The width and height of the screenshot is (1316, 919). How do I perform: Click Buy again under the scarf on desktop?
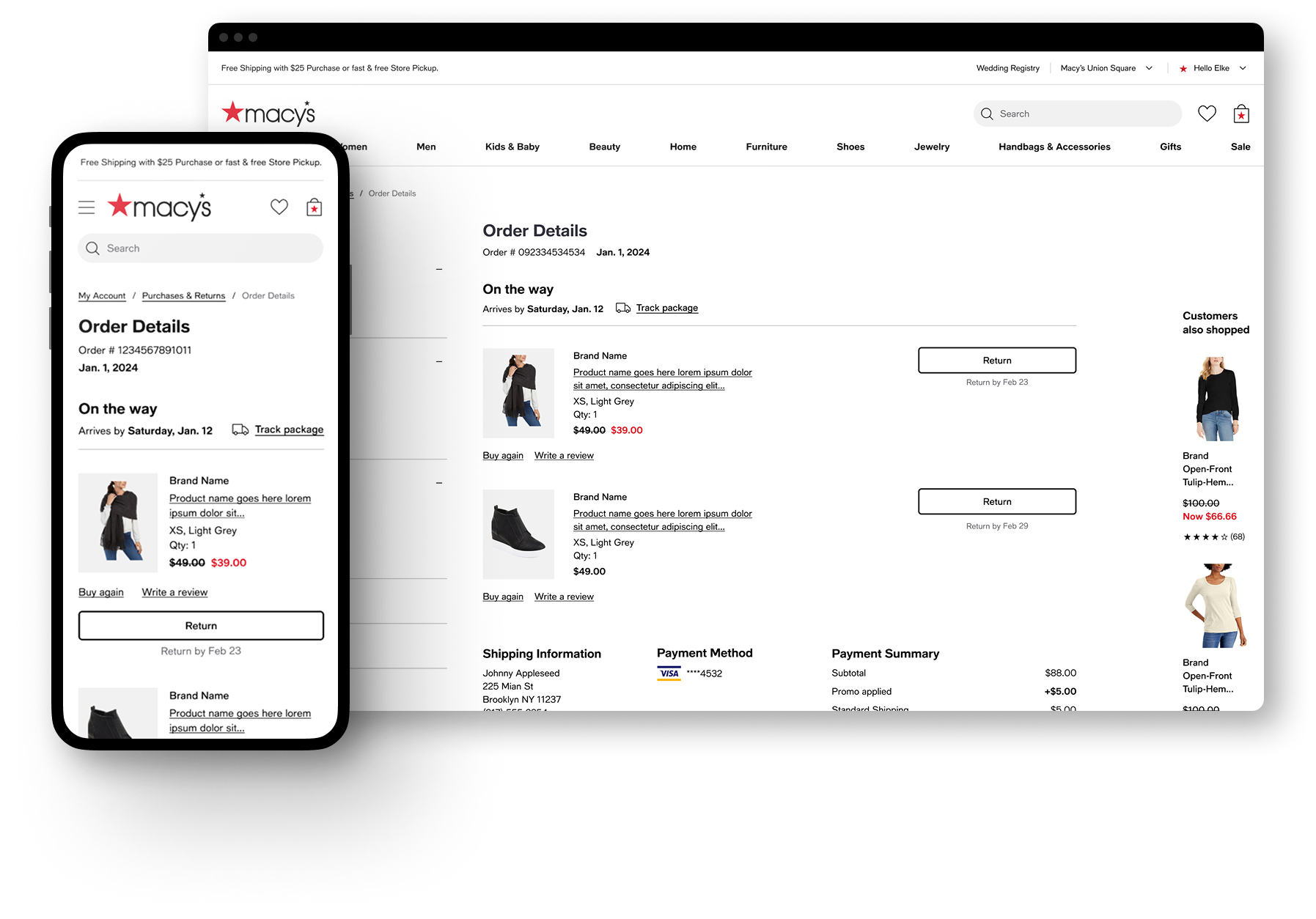[503, 456]
